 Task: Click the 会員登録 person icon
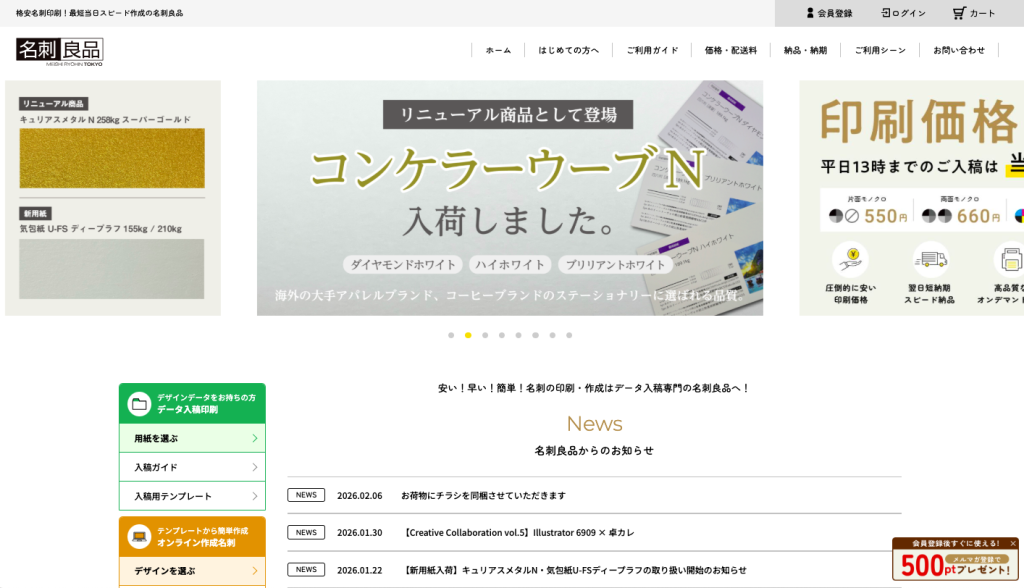coord(810,13)
